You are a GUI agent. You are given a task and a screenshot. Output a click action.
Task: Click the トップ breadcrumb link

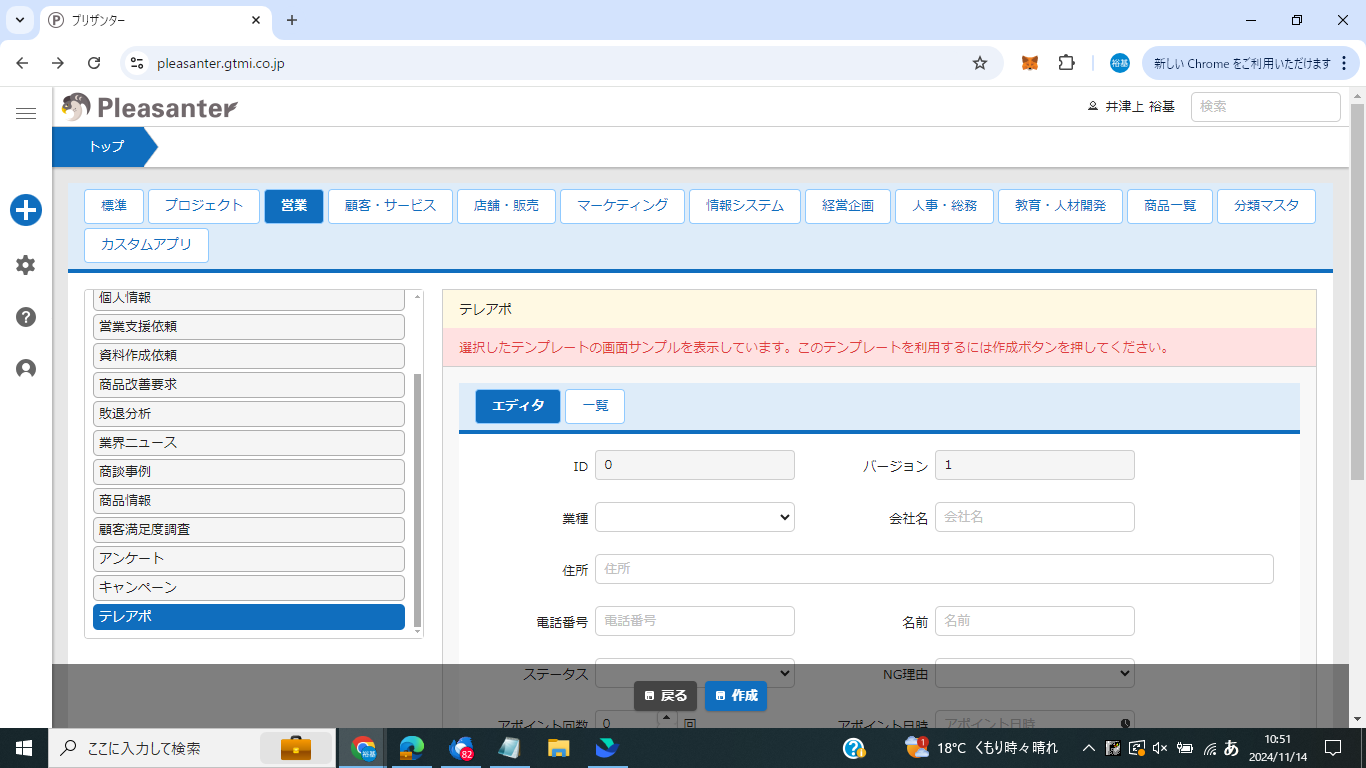click(106, 147)
